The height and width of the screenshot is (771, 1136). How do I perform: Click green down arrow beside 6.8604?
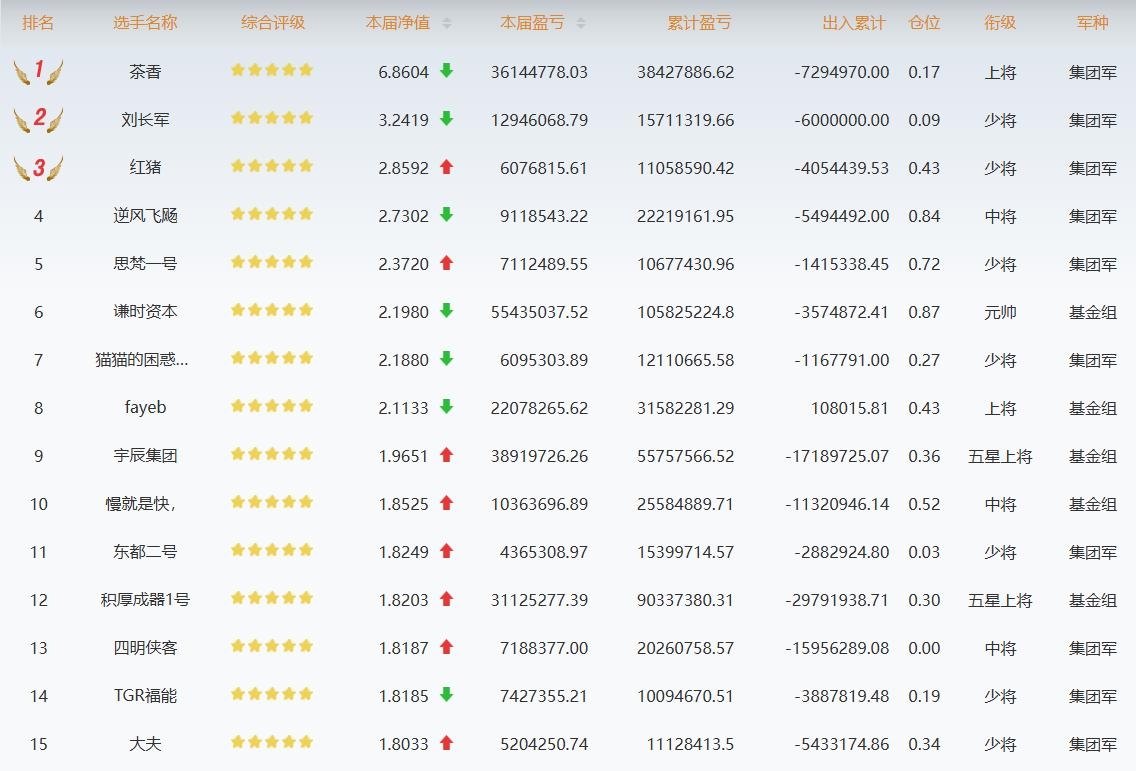point(446,70)
